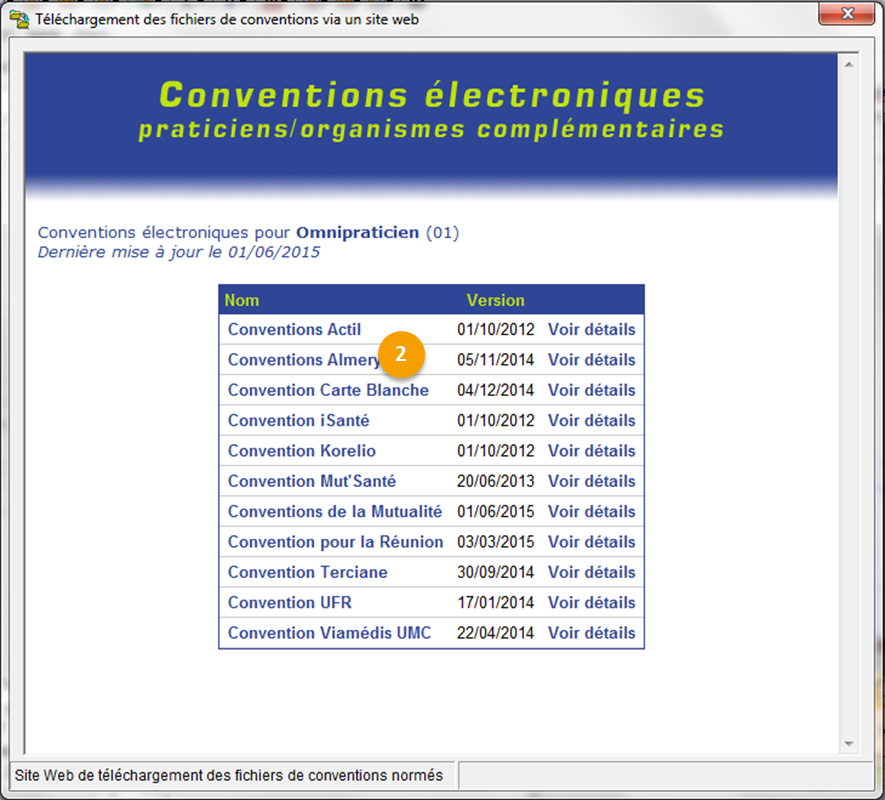Click the Nom column header
This screenshot has width=885, height=800.
click(x=242, y=300)
